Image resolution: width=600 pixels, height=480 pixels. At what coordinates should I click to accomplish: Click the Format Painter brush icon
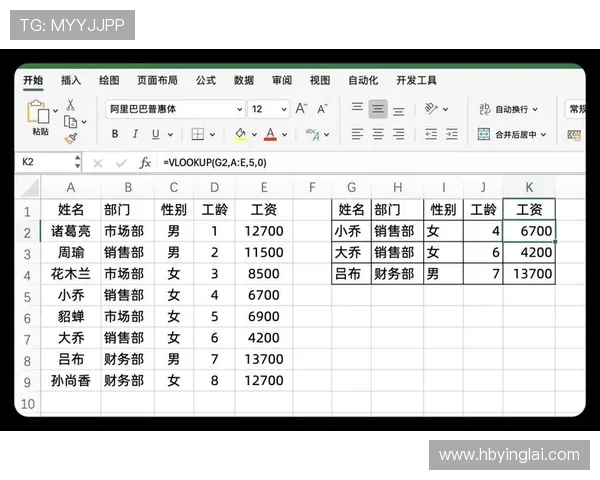click(70, 138)
